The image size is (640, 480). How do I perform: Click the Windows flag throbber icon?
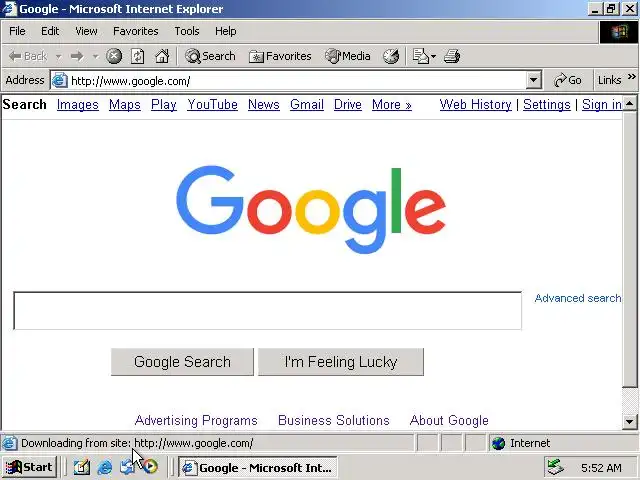[x=619, y=32]
